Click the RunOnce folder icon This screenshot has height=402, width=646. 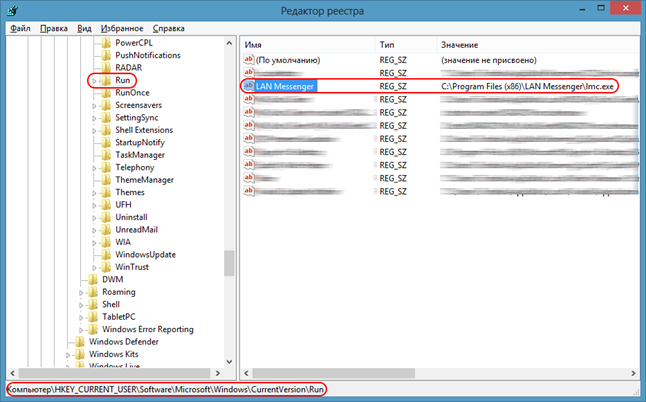(x=106, y=93)
